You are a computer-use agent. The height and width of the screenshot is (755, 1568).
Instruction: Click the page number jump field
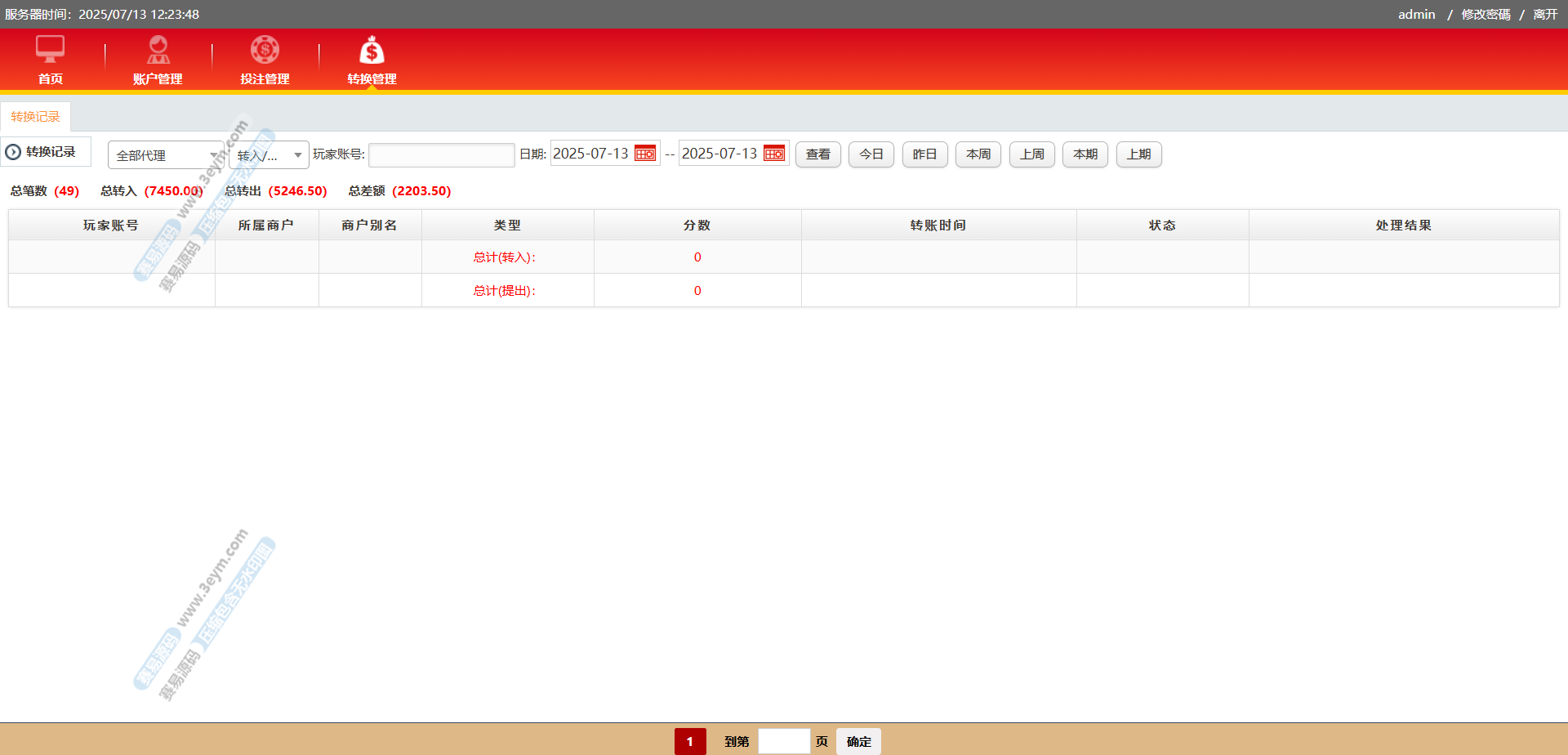pos(783,741)
